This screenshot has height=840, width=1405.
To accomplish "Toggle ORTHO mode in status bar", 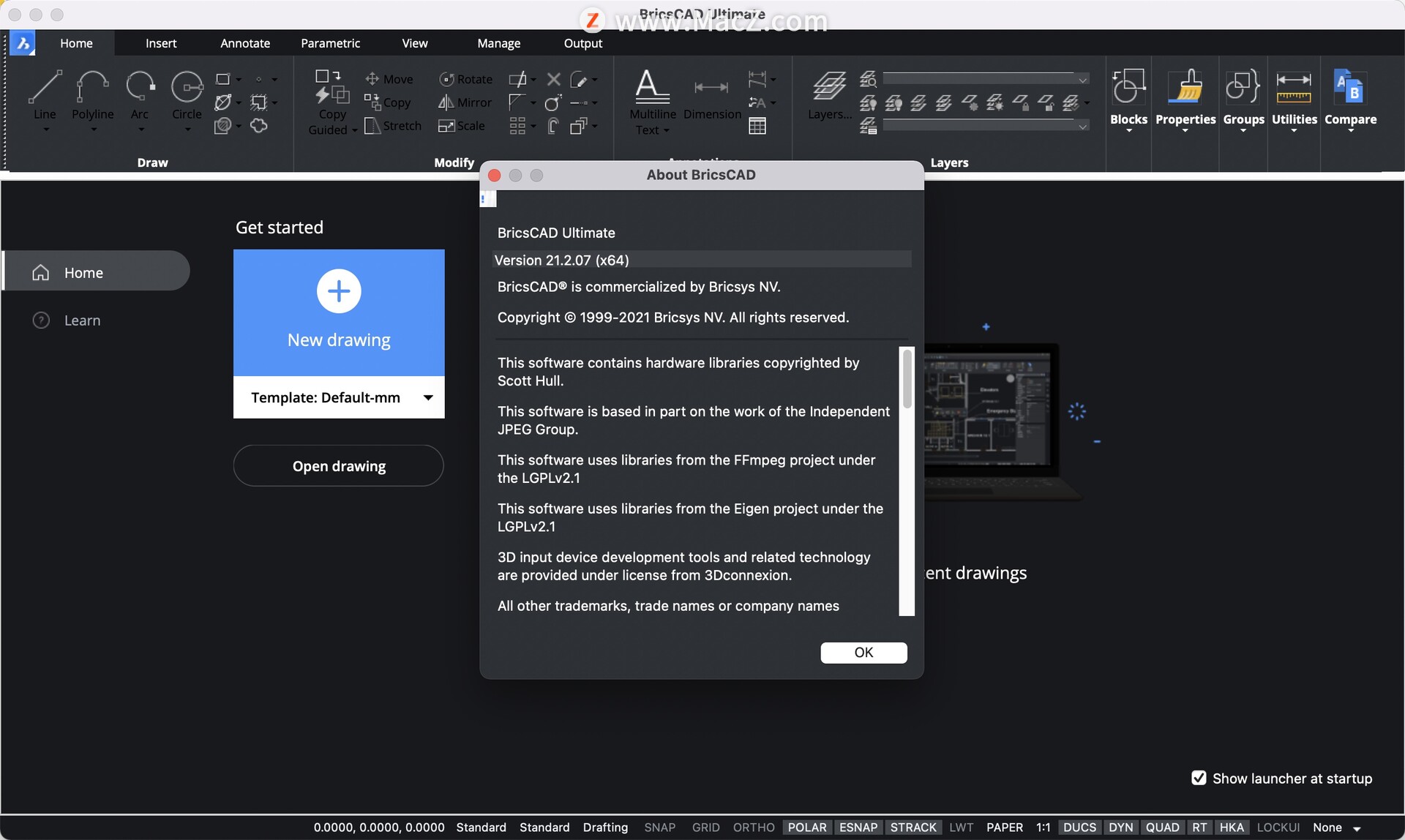I will tap(754, 827).
